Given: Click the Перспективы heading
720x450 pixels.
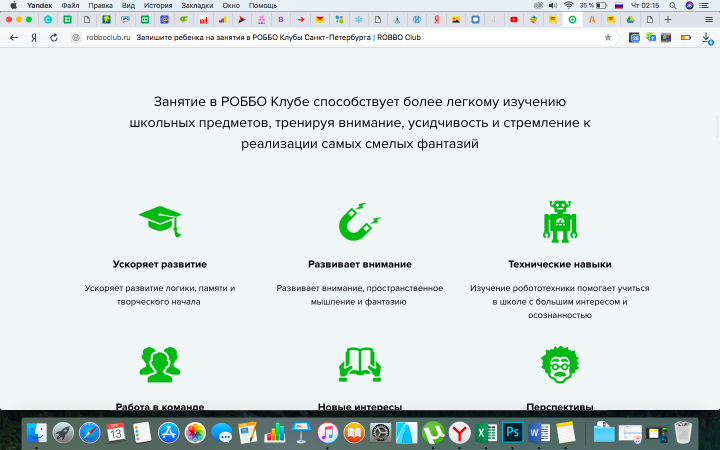Looking at the screenshot, I should 560,406.
